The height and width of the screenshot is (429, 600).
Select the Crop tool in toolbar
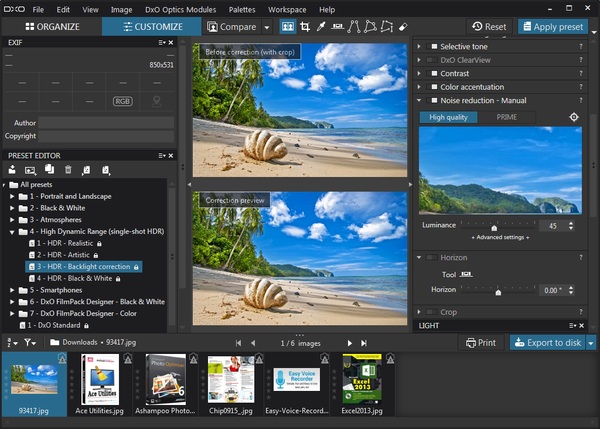tap(305, 26)
